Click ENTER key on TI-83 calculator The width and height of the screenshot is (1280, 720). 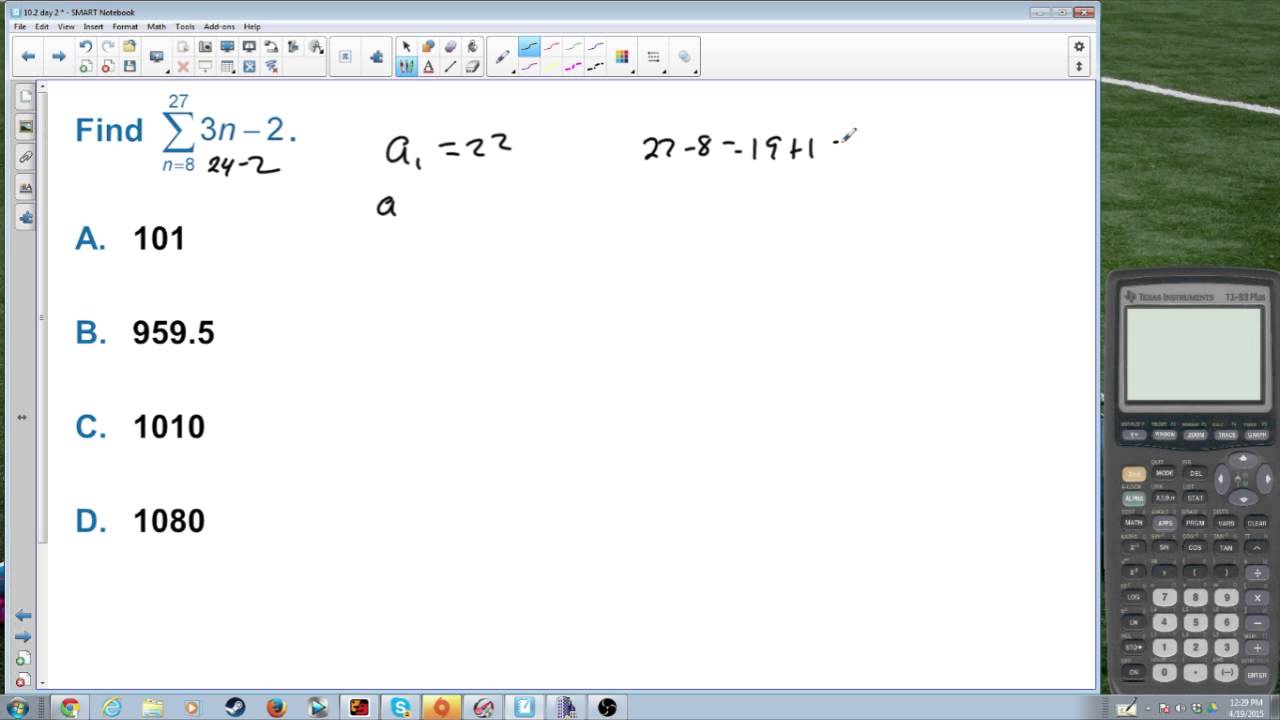1256,674
